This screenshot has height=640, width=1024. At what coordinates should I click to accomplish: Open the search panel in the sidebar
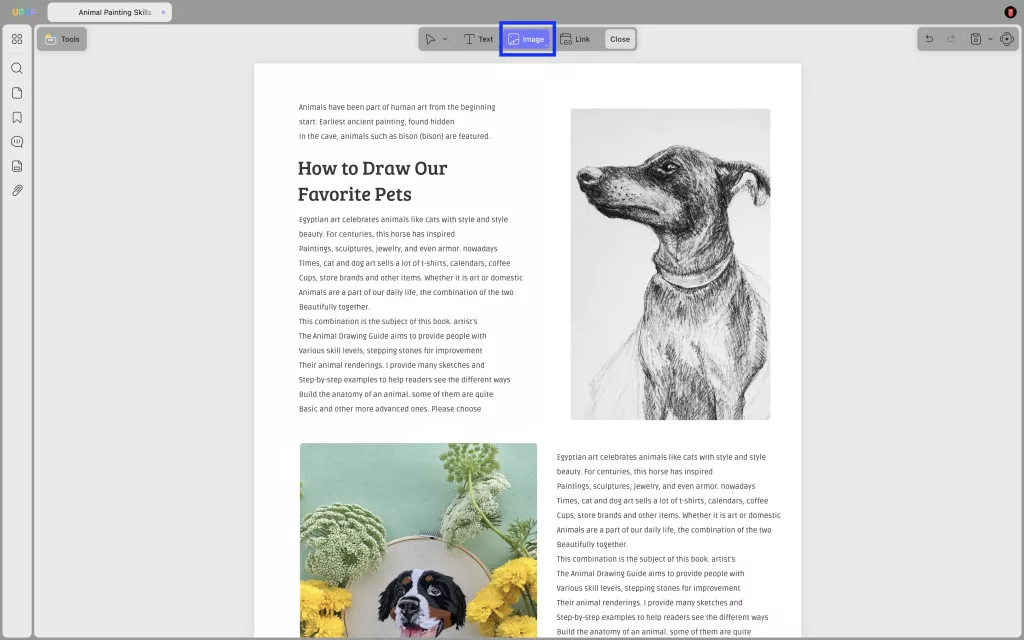pyautogui.click(x=17, y=69)
